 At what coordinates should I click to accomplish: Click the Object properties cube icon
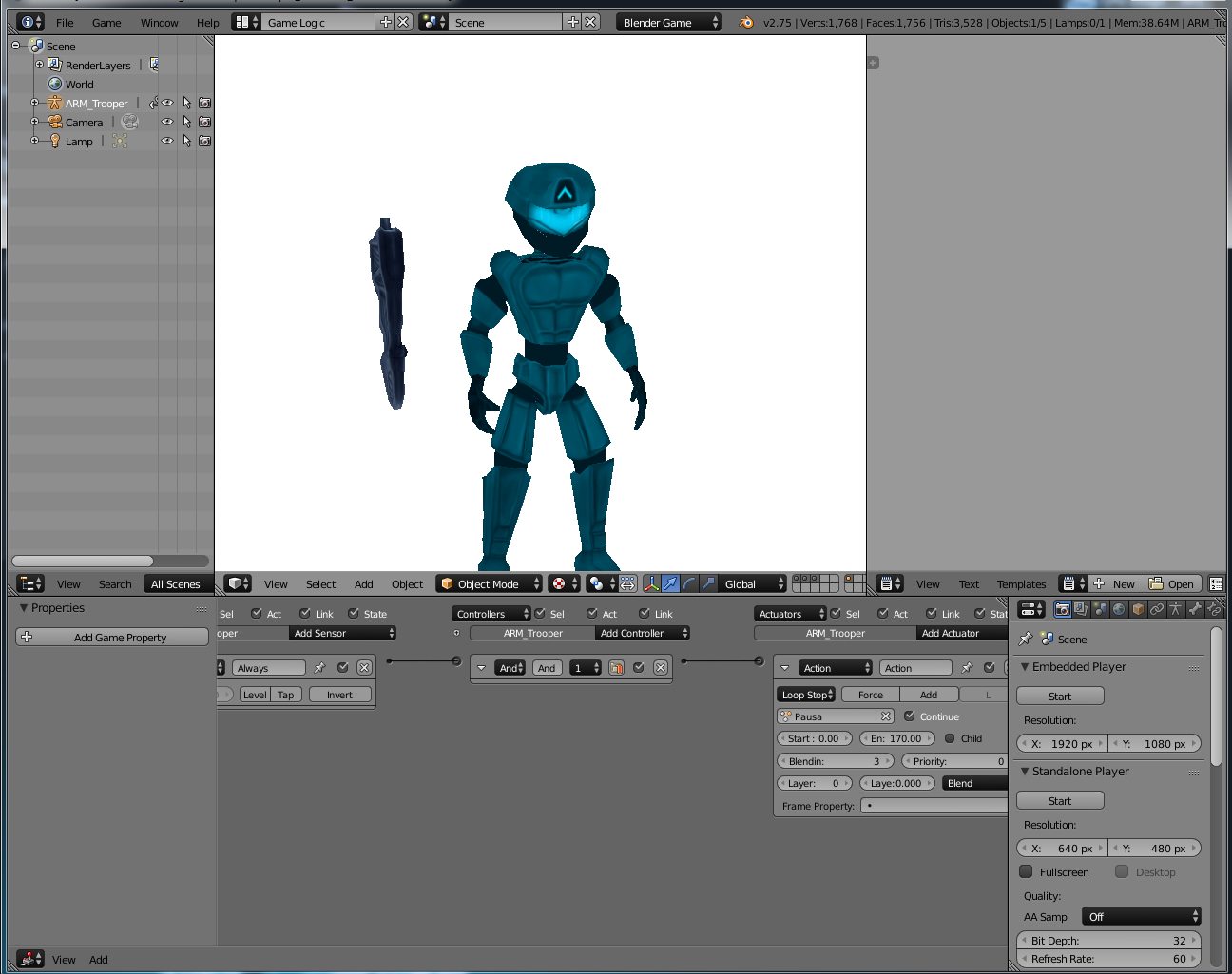1138,609
